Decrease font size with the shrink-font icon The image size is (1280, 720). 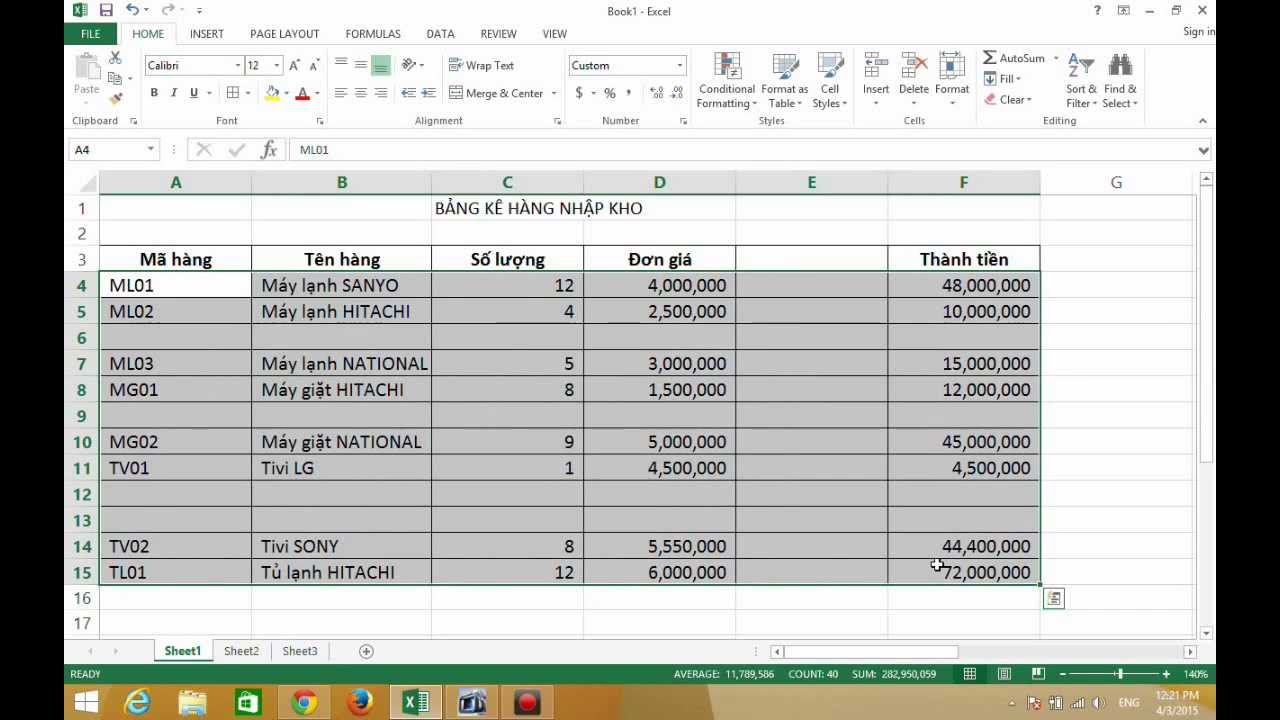coord(314,65)
